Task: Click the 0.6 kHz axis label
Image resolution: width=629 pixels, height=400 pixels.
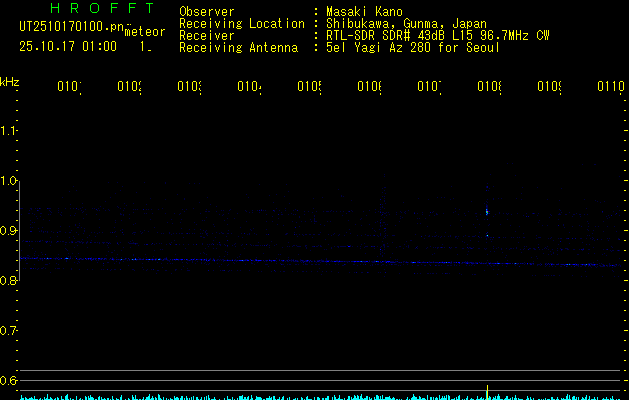Action: 10,381
